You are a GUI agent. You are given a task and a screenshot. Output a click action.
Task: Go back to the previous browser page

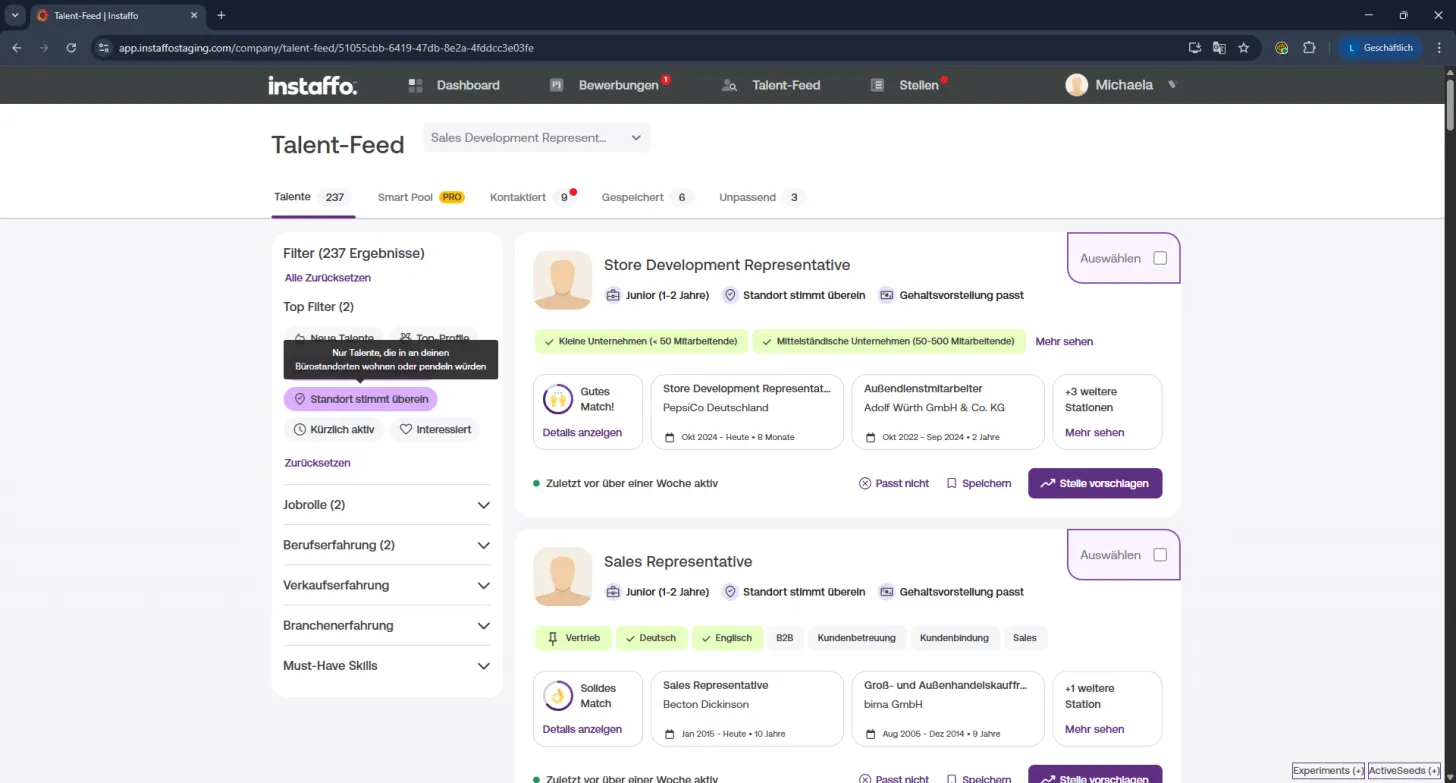click(x=16, y=47)
